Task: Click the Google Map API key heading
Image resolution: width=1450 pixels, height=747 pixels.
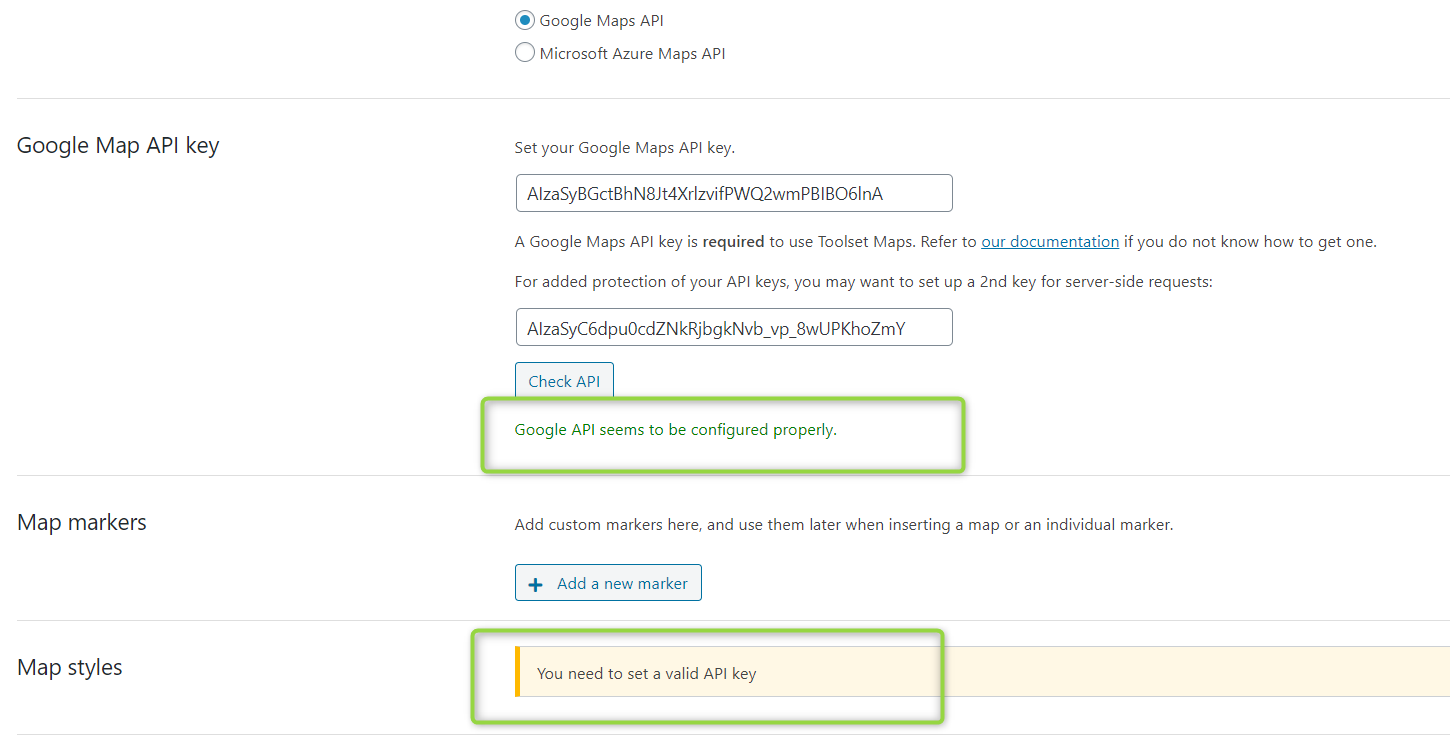Action: pos(118,145)
